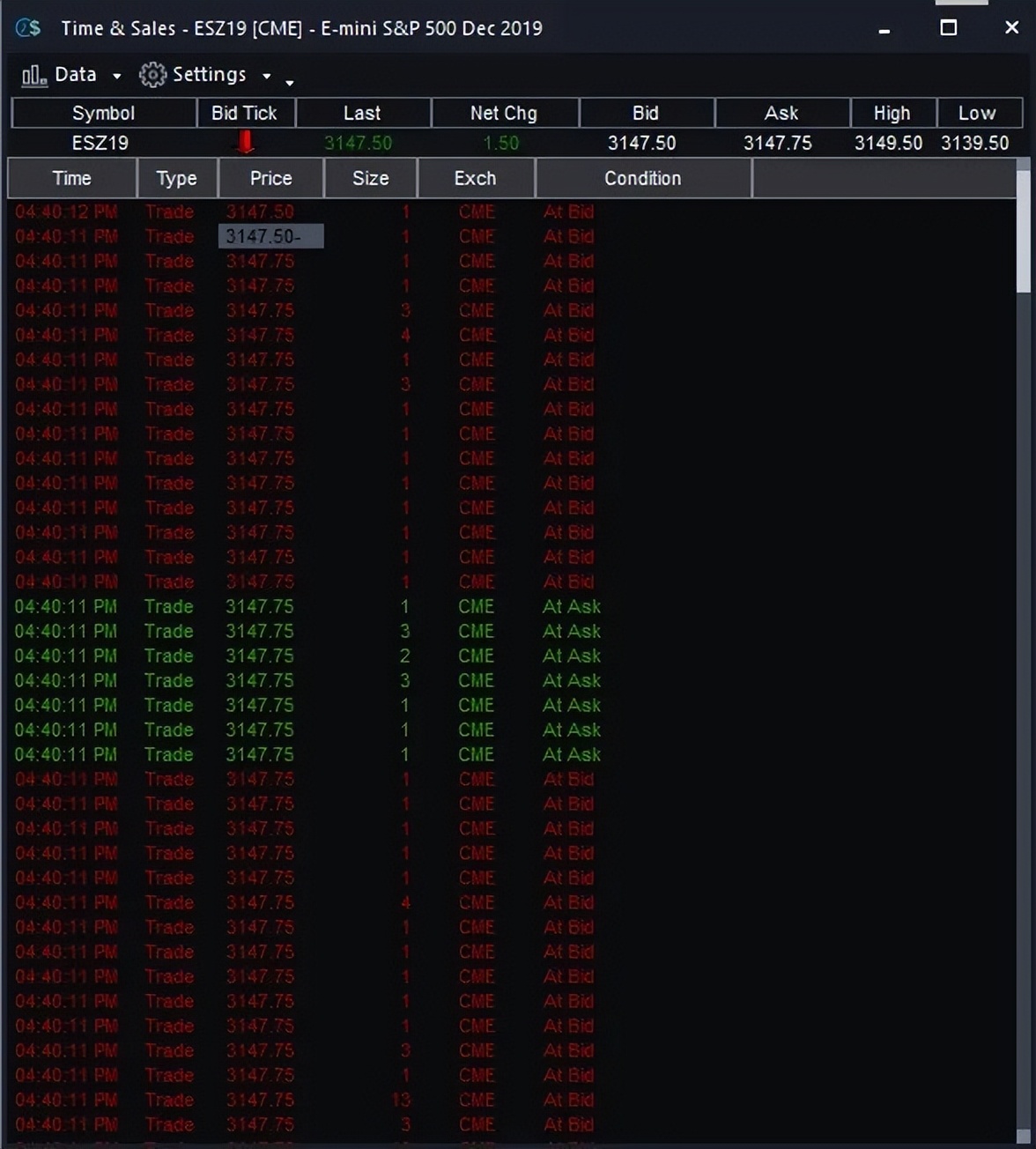
Task: Sort by the Price column header
Action: tap(270, 178)
